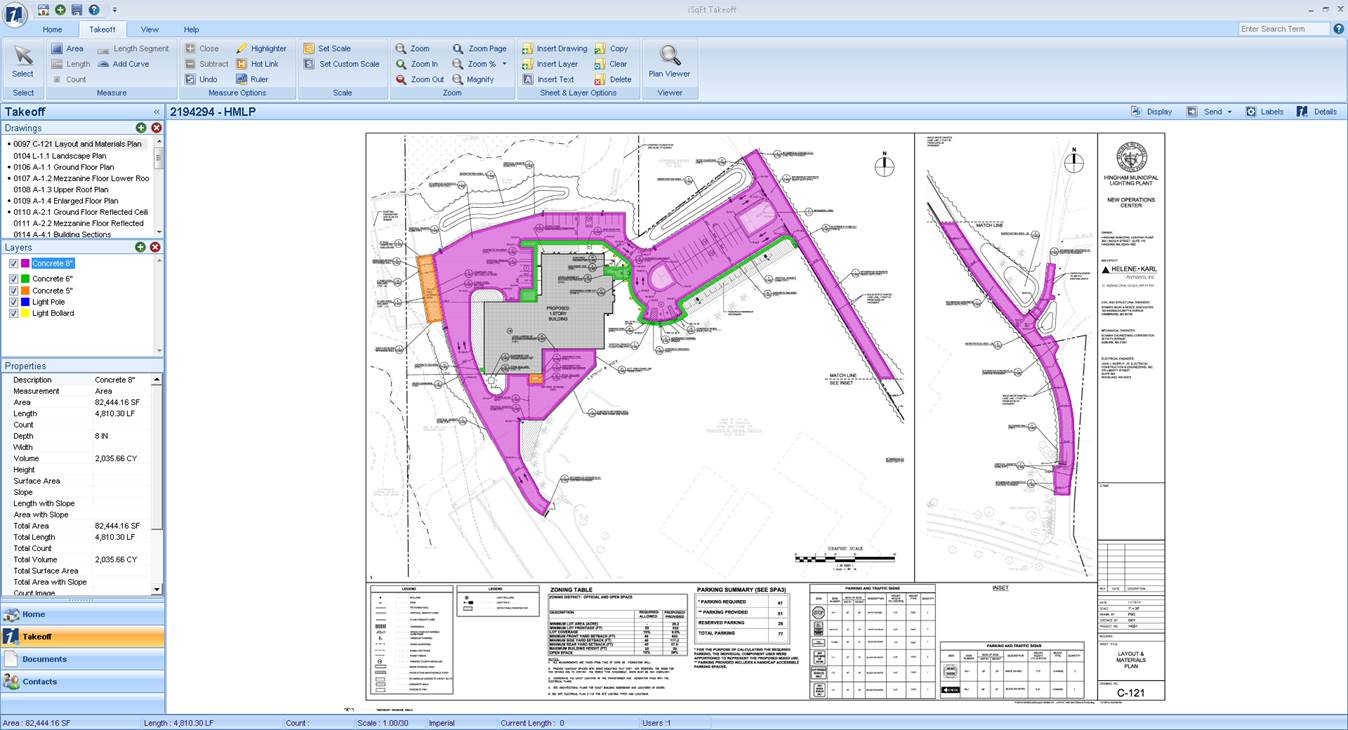Open the Plan Viewer
Image resolution: width=1348 pixels, height=730 pixels.
(669, 60)
